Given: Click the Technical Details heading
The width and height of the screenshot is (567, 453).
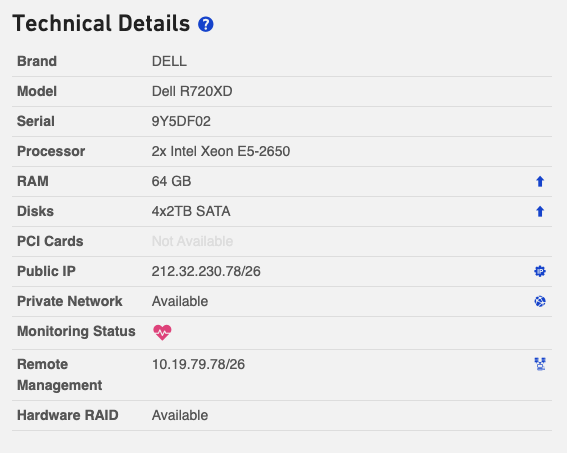Looking at the screenshot, I should click(x=101, y=23).
